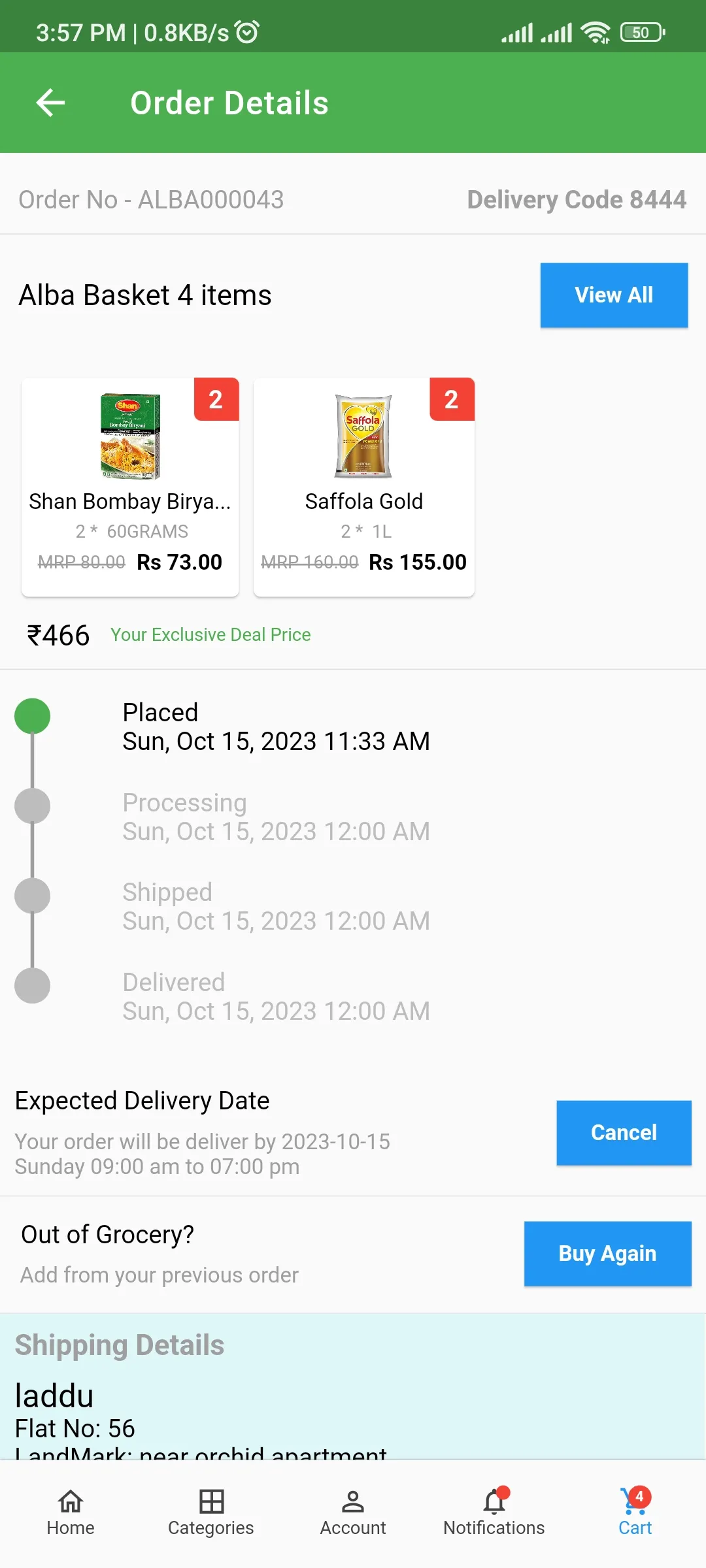Viewport: 706px width, 1568px height.
Task: Select the Shipped status marker
Action: pyautogui.click(x=32, y=895)
